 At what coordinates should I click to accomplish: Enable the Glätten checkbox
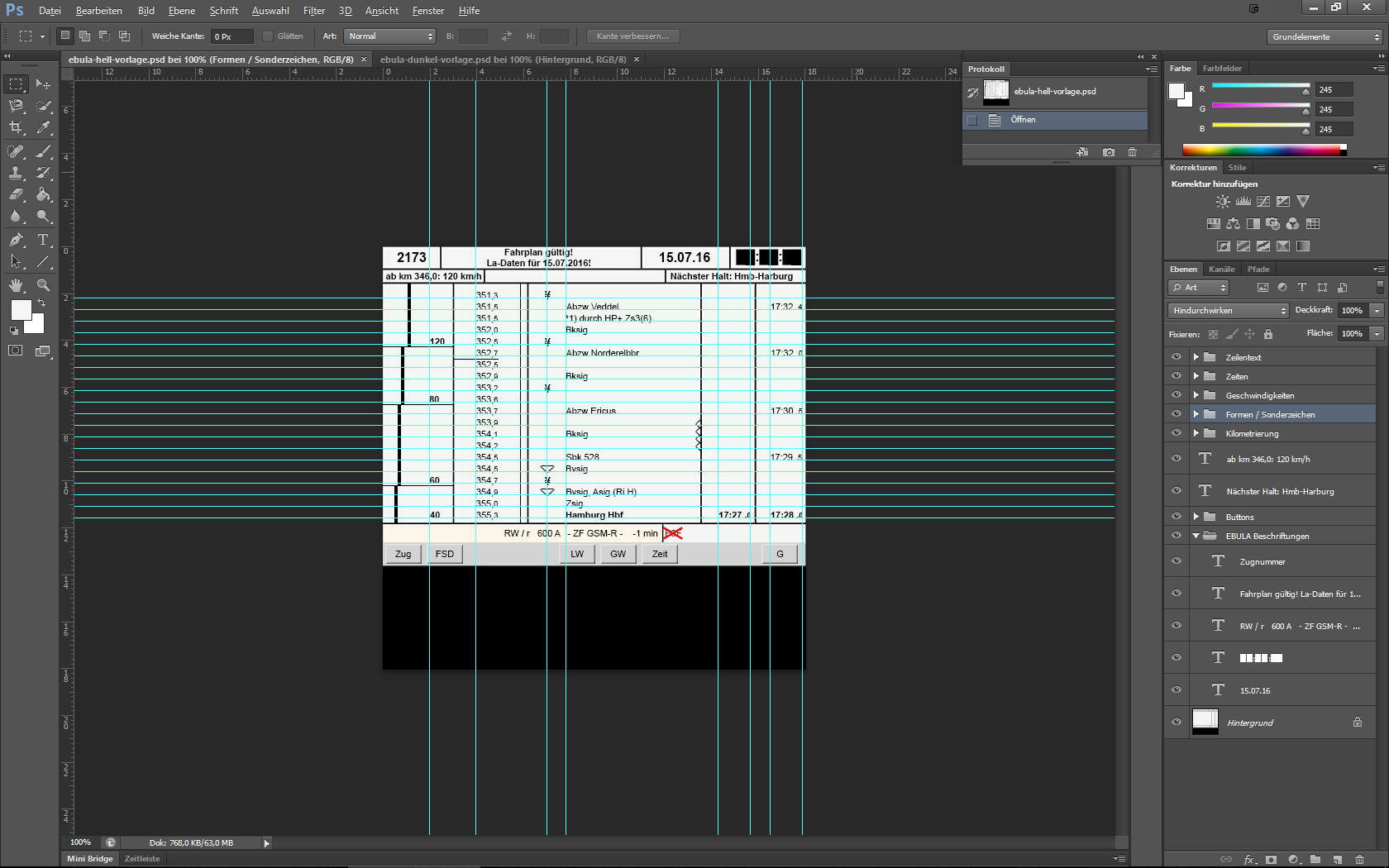tap(268, 36)
